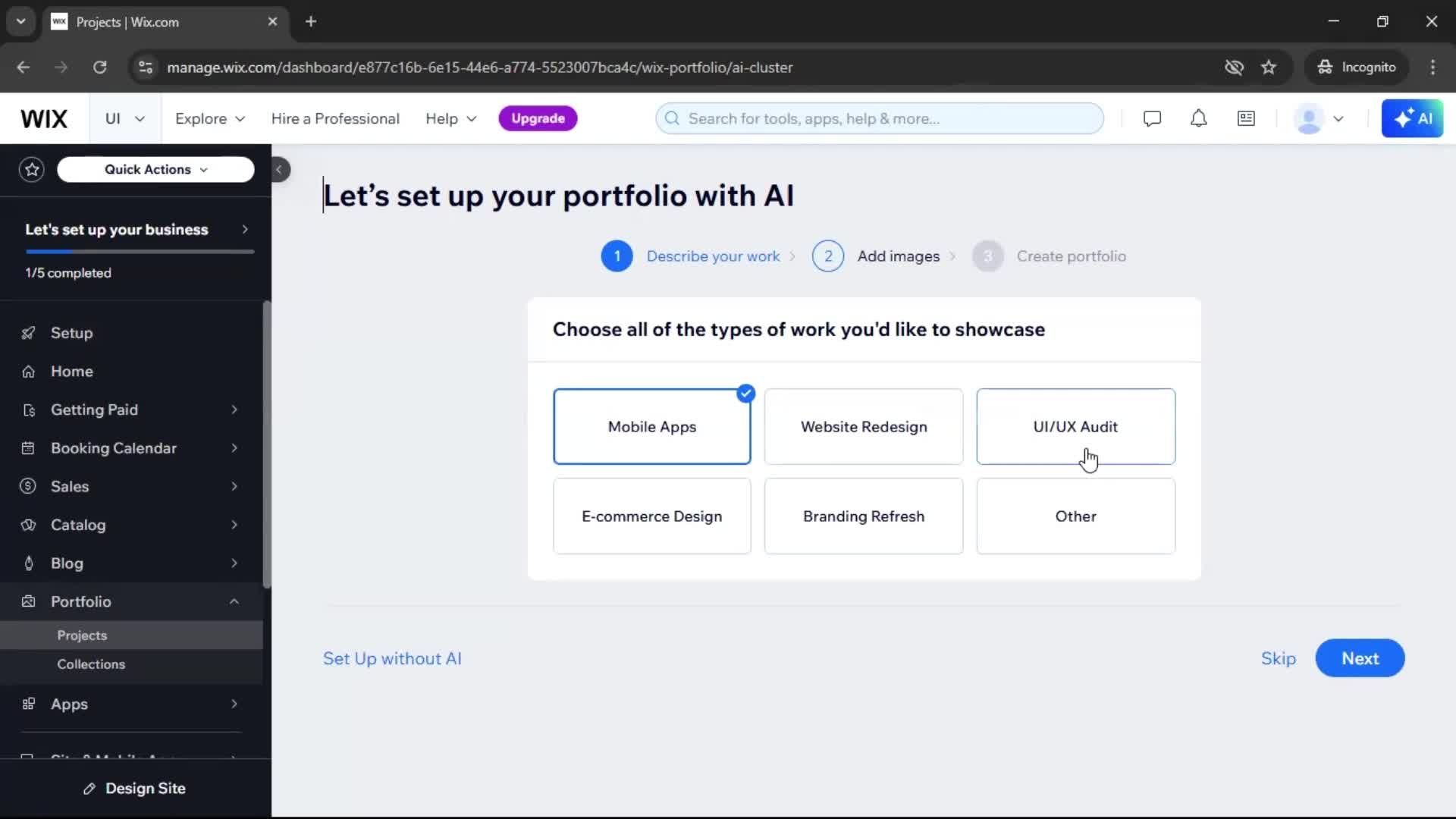Skip this step
This screenshot has height=819, width=1456.
[x=1279, y=658]
